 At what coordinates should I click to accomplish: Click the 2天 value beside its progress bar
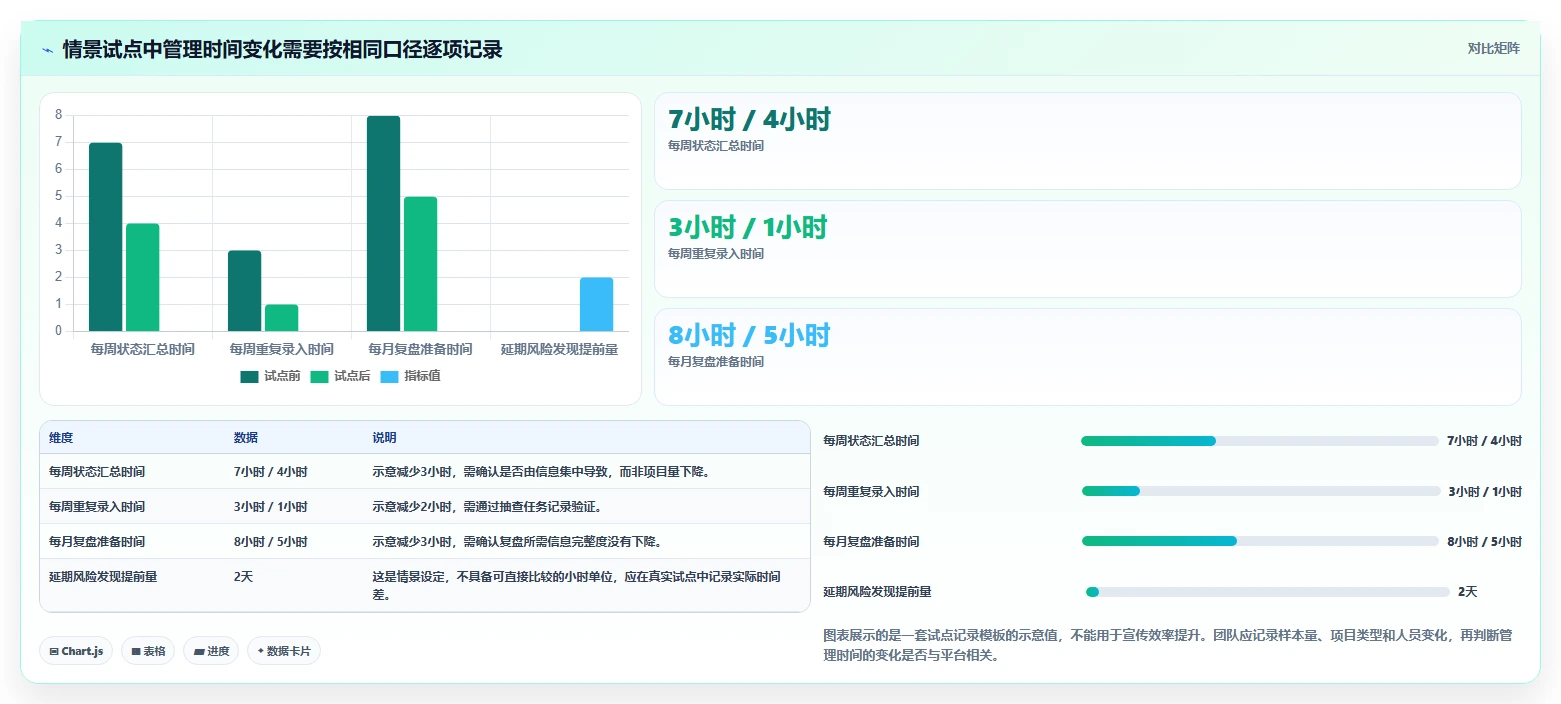click(x=1467, y=592)
